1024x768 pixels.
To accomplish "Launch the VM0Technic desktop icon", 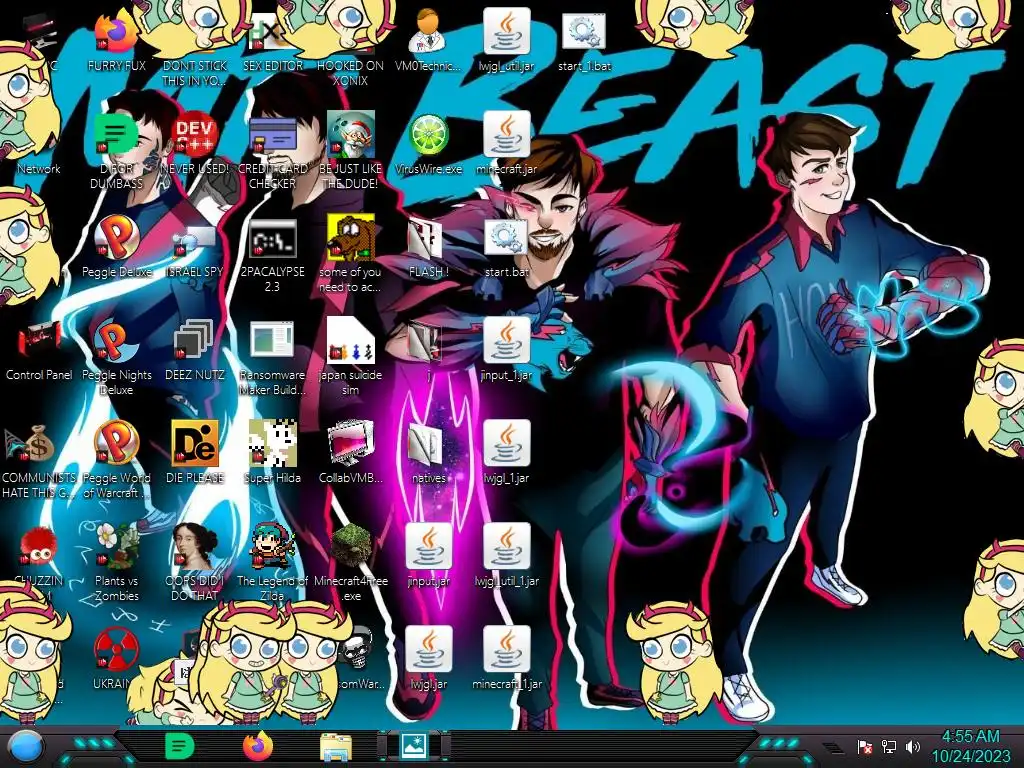I will click(428, 31).
